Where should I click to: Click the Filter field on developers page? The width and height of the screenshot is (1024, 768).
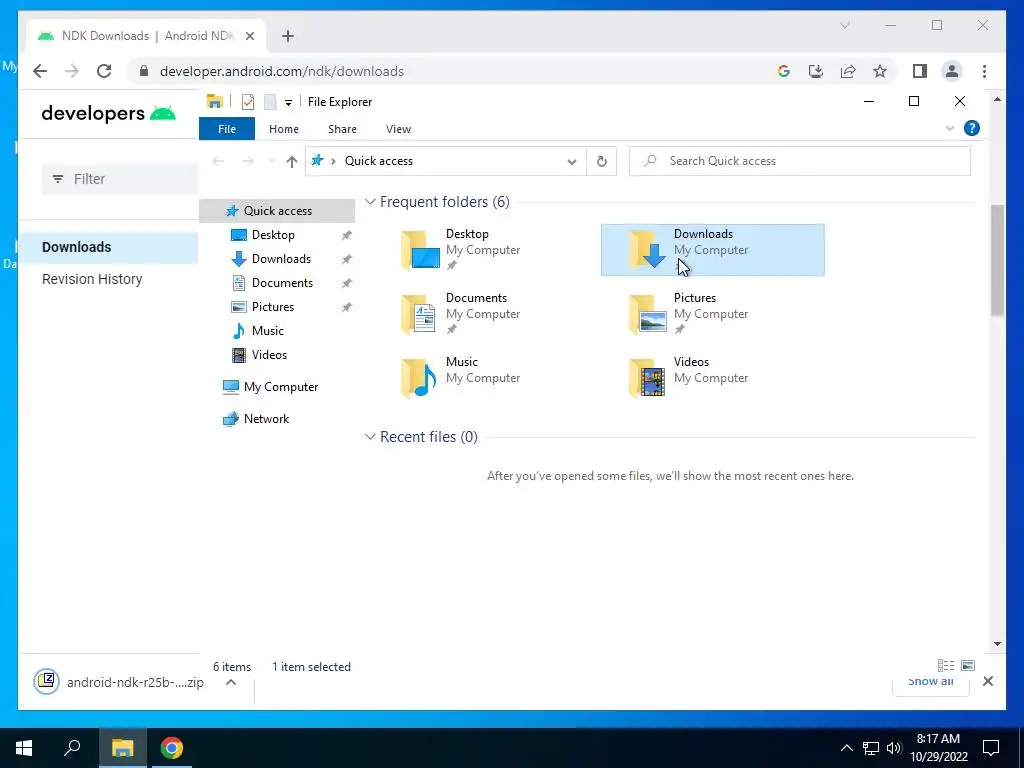[x=120, y=179]
